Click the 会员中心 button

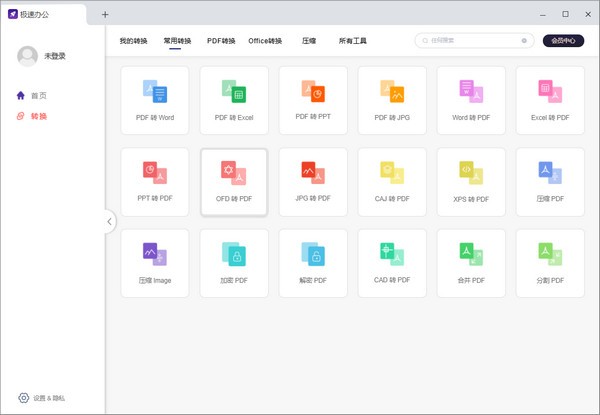[563, 41]
